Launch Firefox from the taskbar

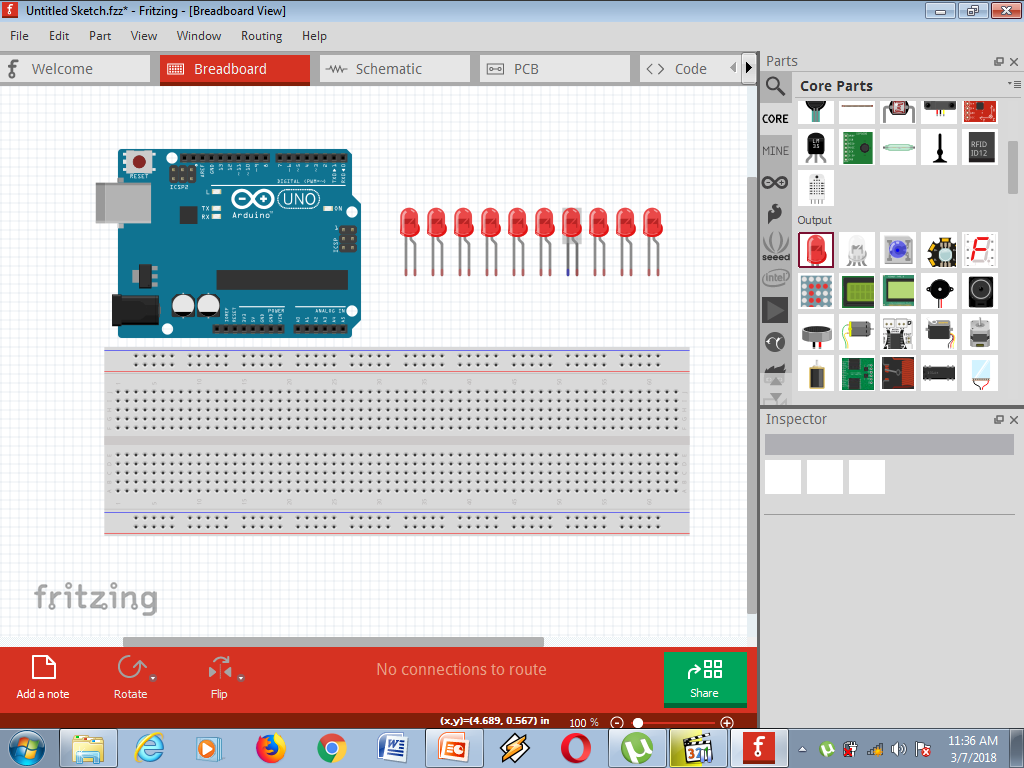click(271, 748)
